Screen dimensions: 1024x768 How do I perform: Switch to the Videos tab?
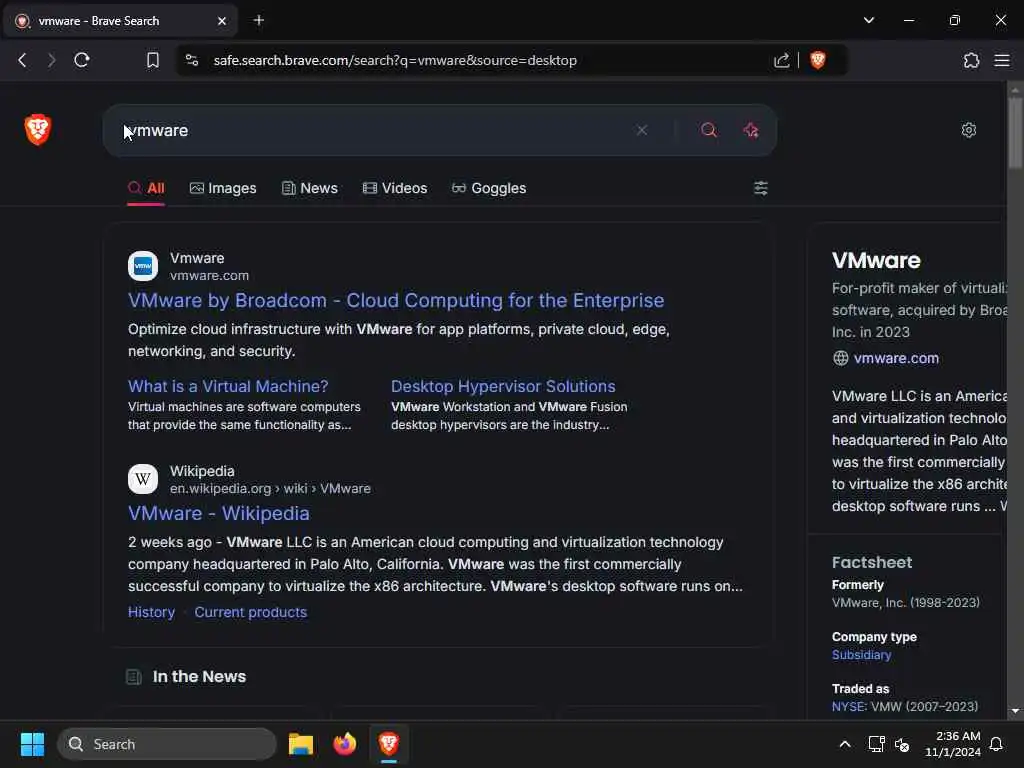click(394, 188)
